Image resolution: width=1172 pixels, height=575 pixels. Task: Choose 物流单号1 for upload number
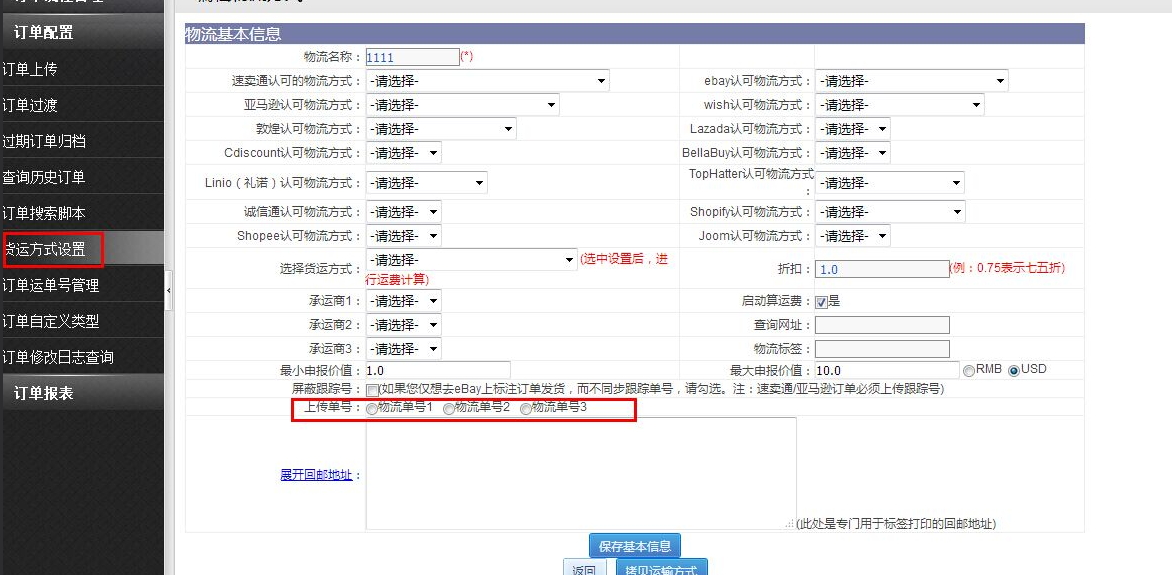pyautogui.click(x=372, y=408)
